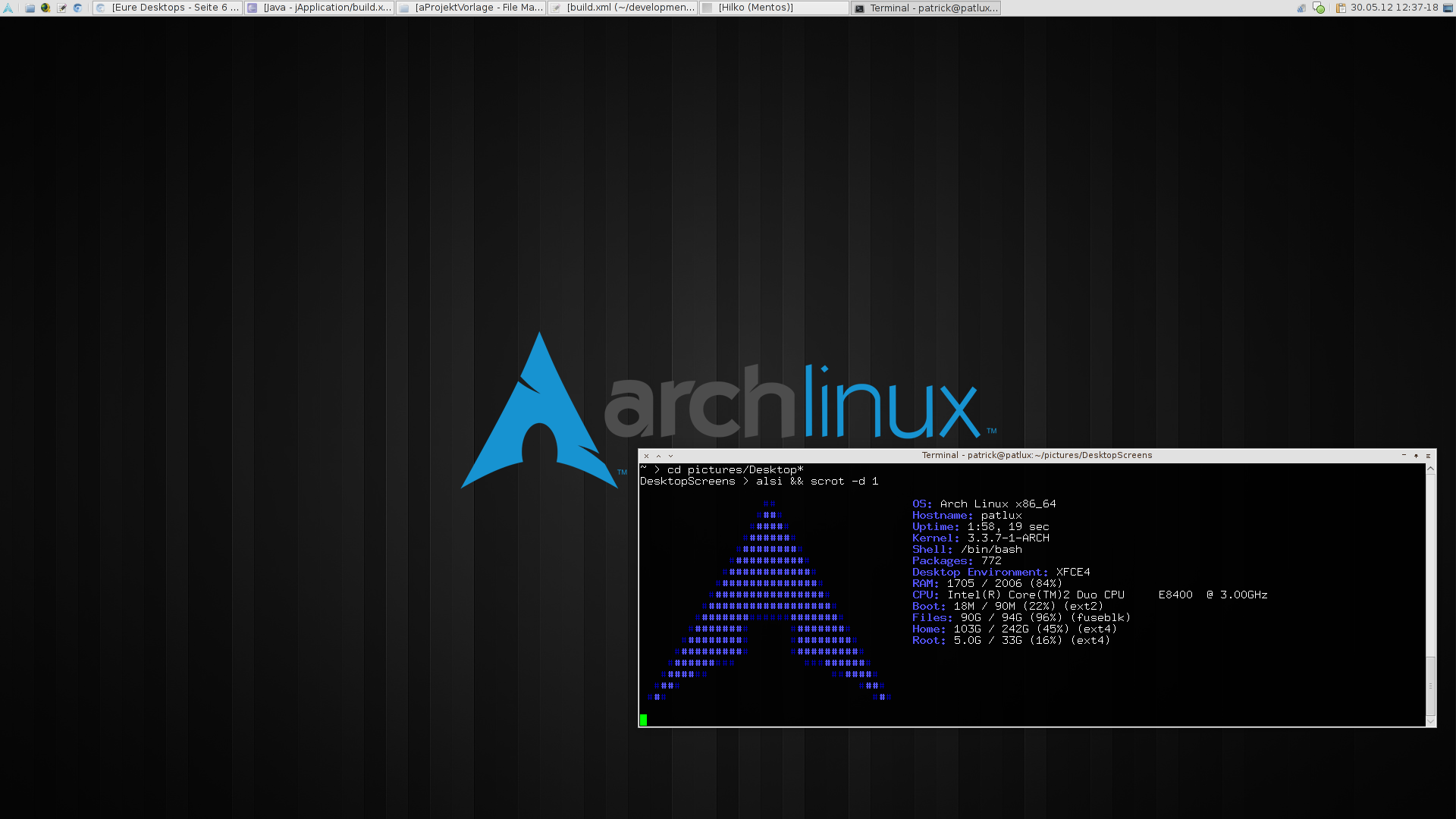Shade terminal window with up-arrow button
Screen dimensions: 1456x819
(658, 456)
